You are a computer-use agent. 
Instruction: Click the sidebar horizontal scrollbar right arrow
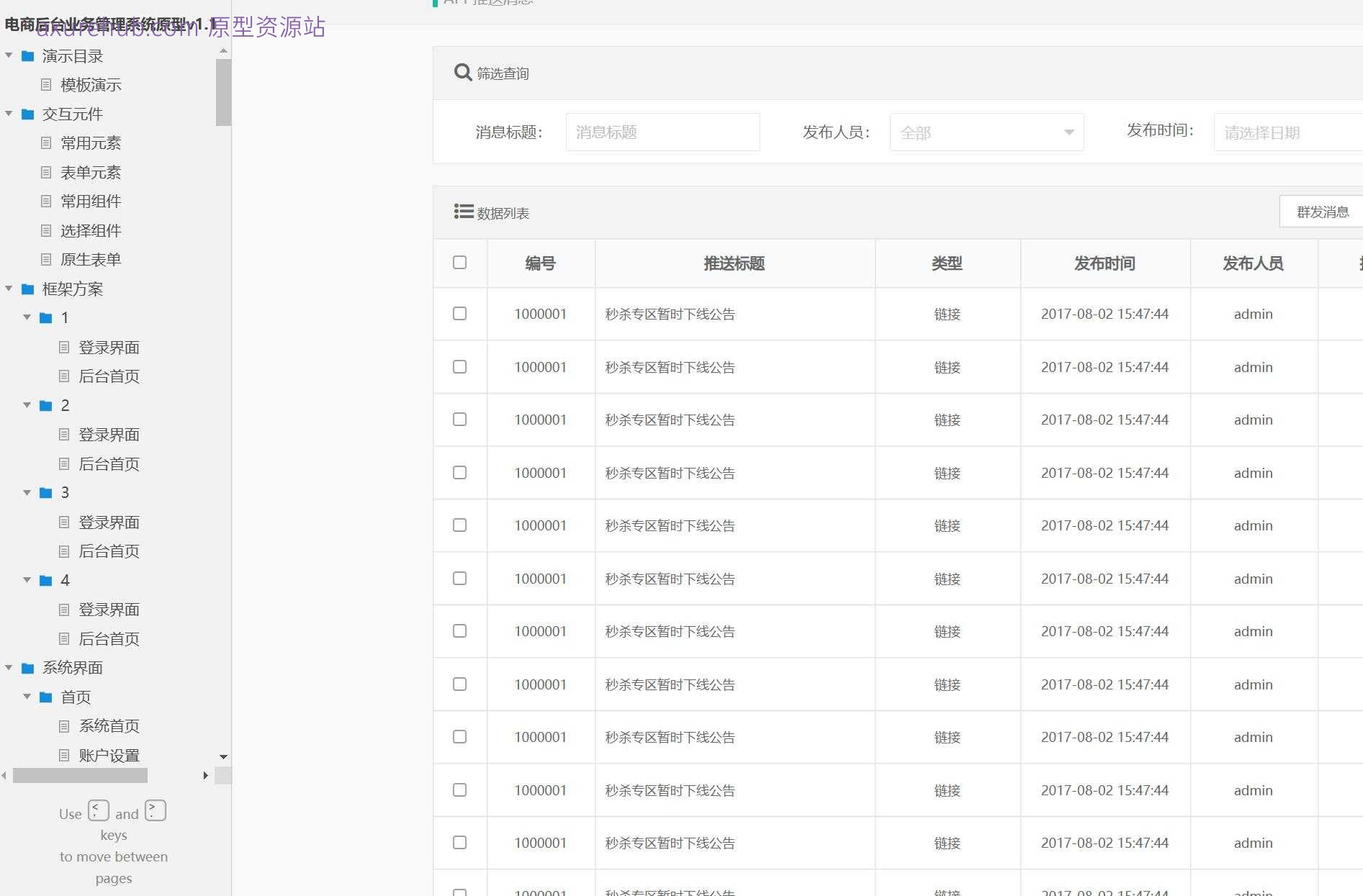click(206, 776)
